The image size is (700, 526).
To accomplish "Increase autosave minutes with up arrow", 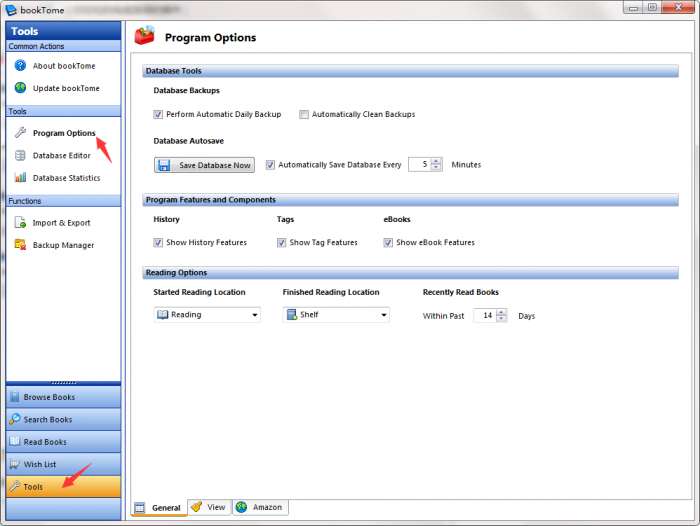I will click(x=436, y=161).
